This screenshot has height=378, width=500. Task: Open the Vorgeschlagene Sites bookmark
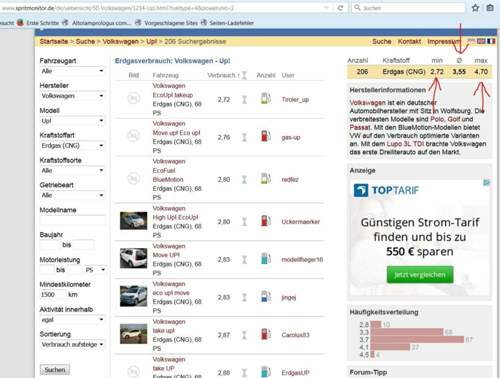coord(167,23)
